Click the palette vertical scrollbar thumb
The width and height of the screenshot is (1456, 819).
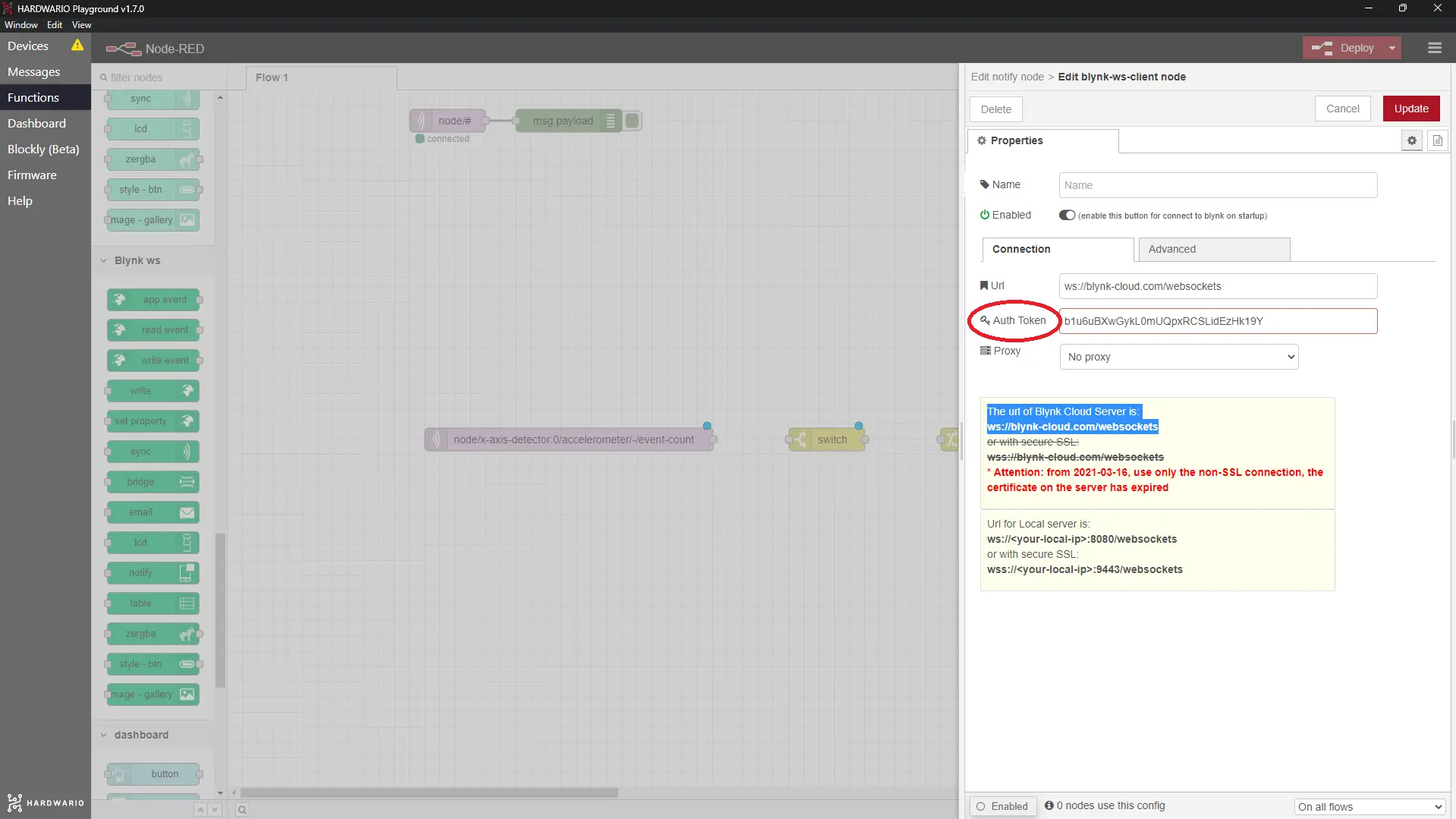pyautogui.click(x=220, y=611)
